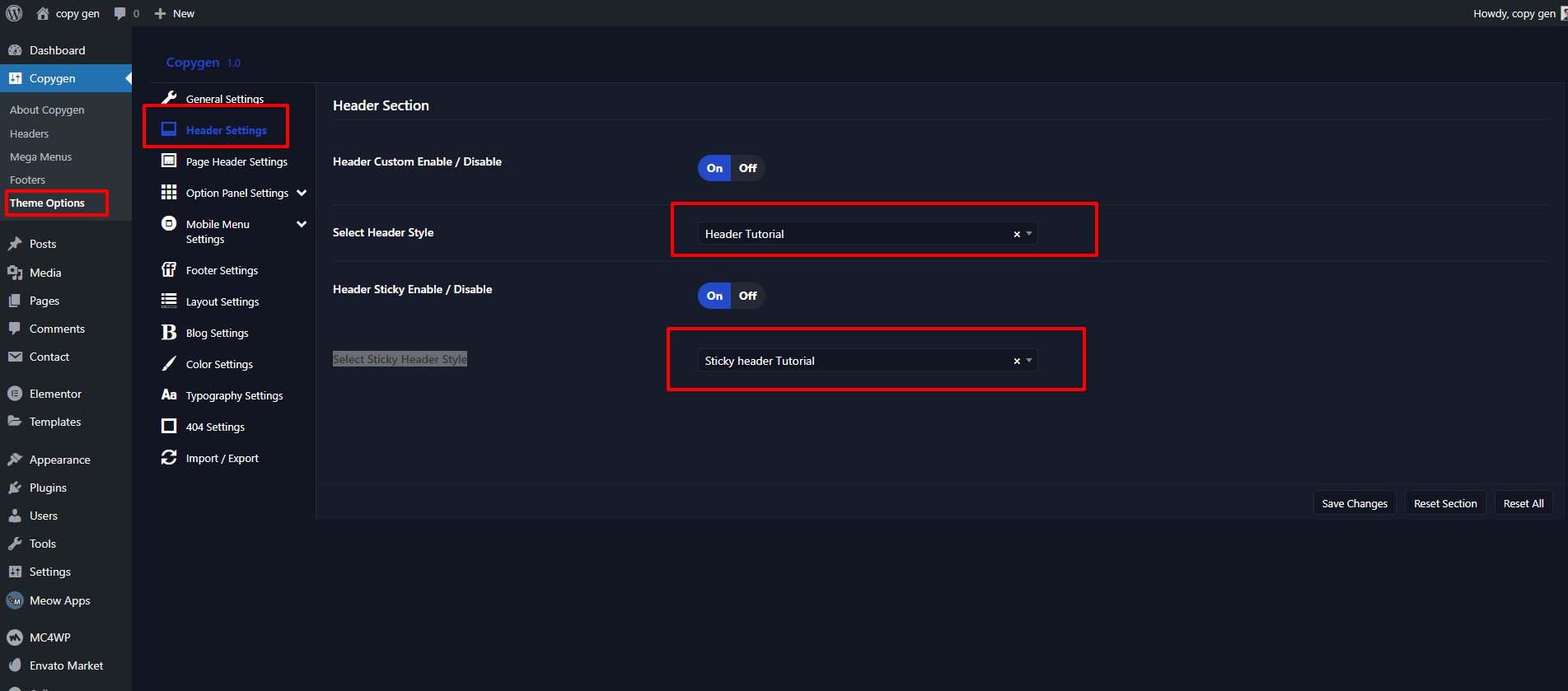Image resolution: width=1568 pixels, height=691 pixels.
Task: Open the Howdy, copy gen account link
Action: tap(1519, 13)
